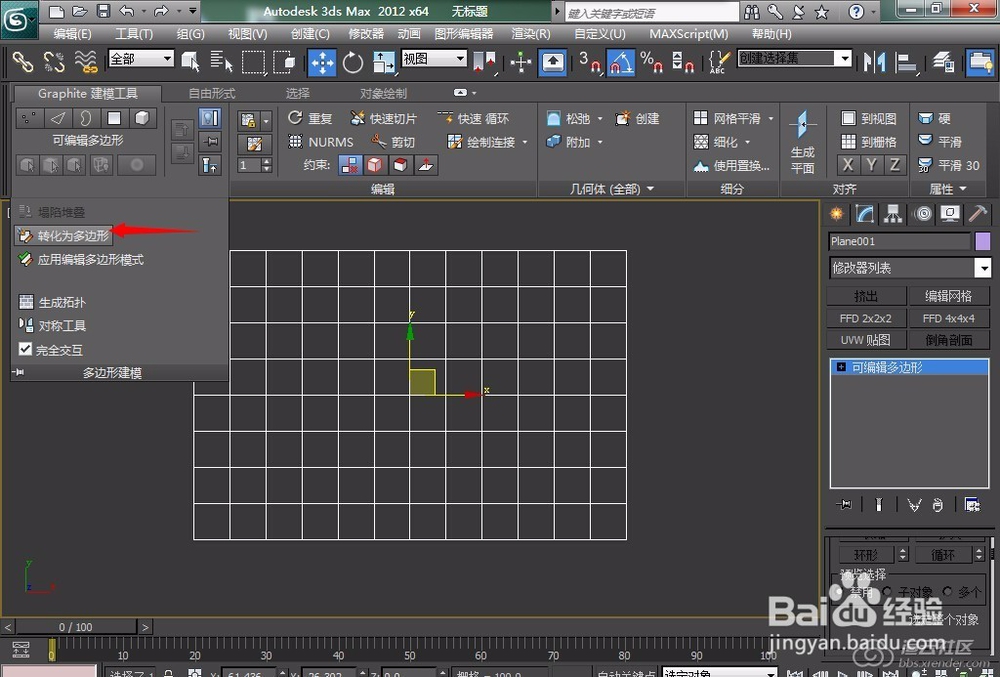Click the 快速切片 button
1000x677 pixels.
383,119
